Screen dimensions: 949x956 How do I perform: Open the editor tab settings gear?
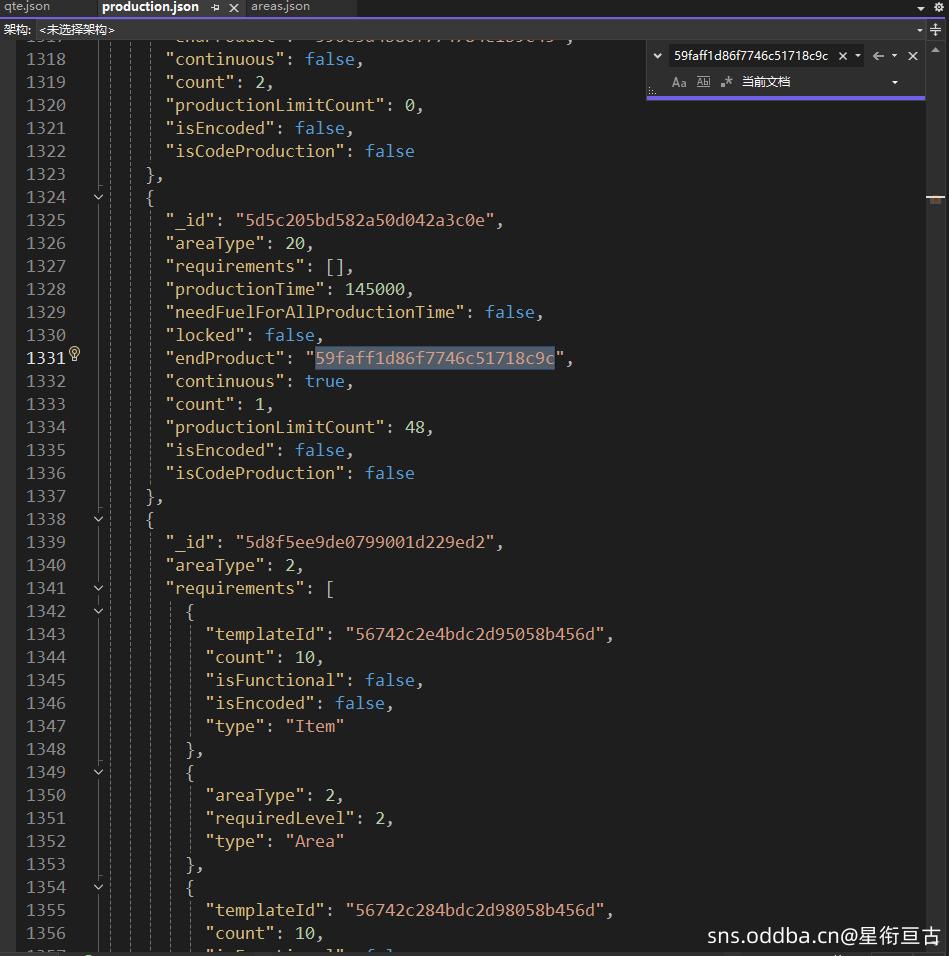click(x=939, y=7)
